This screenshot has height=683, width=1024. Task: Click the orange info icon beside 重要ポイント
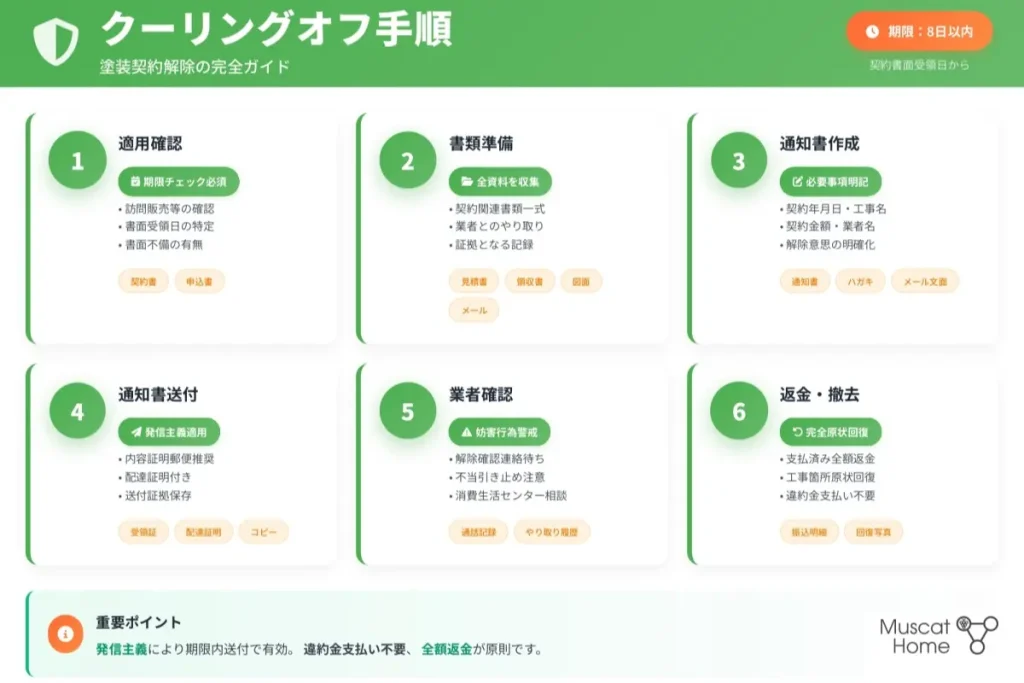[65, 633]
